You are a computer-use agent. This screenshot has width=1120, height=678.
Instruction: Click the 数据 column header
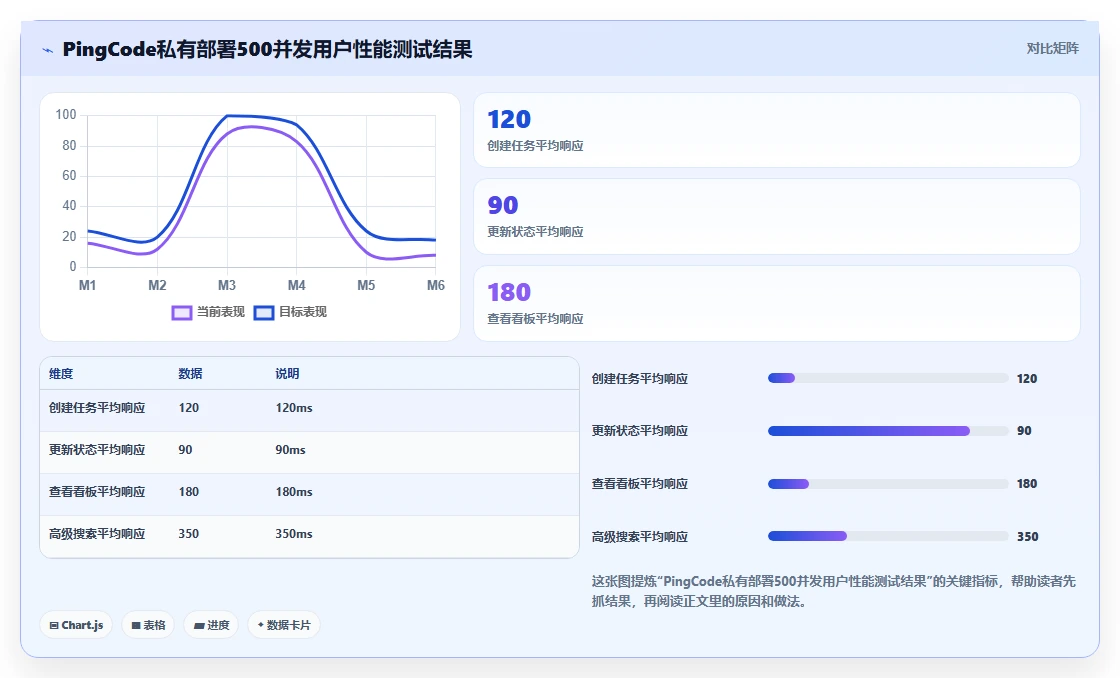coord(190,374)
